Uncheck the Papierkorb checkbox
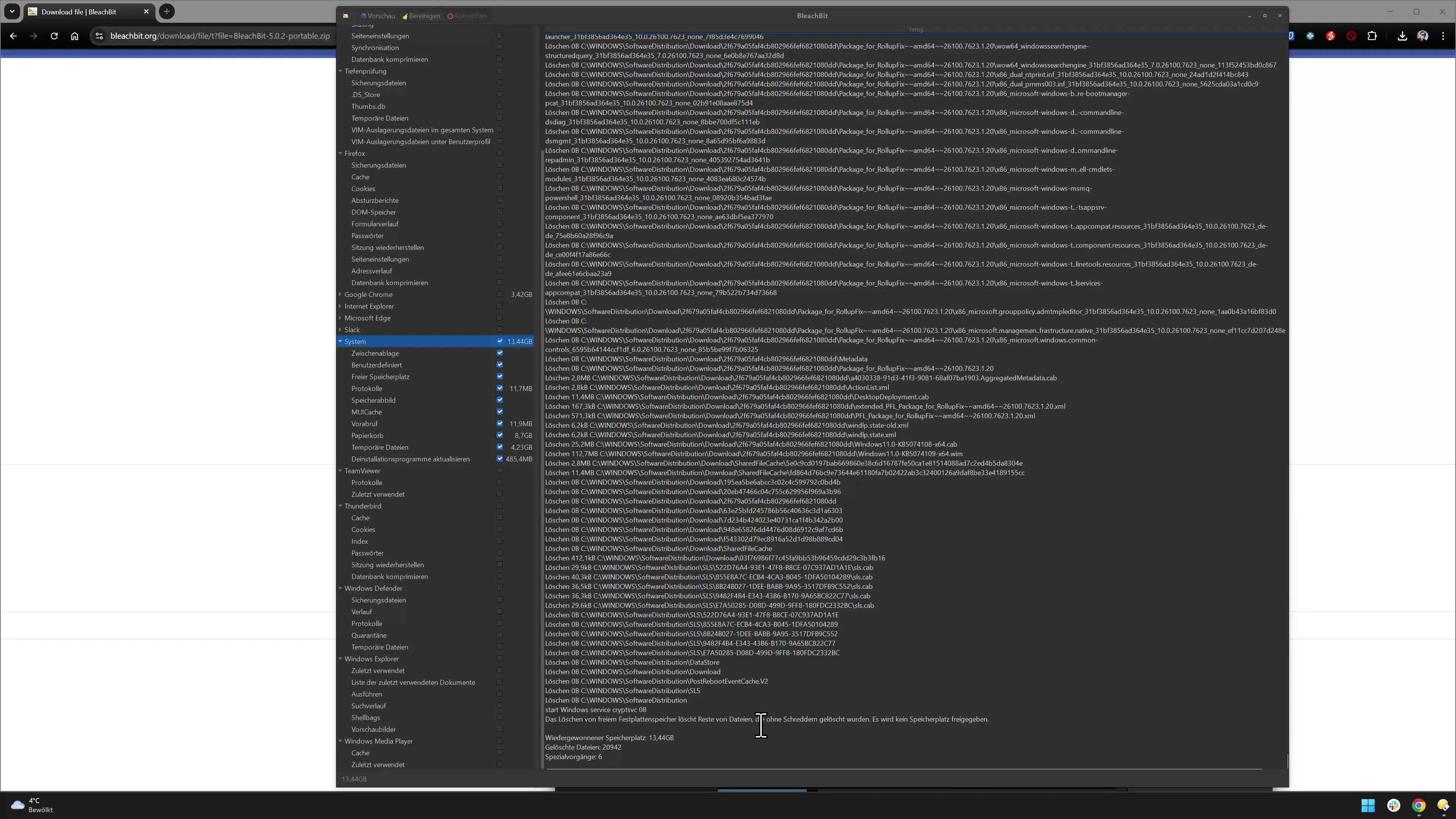 (x=500, y=435)
